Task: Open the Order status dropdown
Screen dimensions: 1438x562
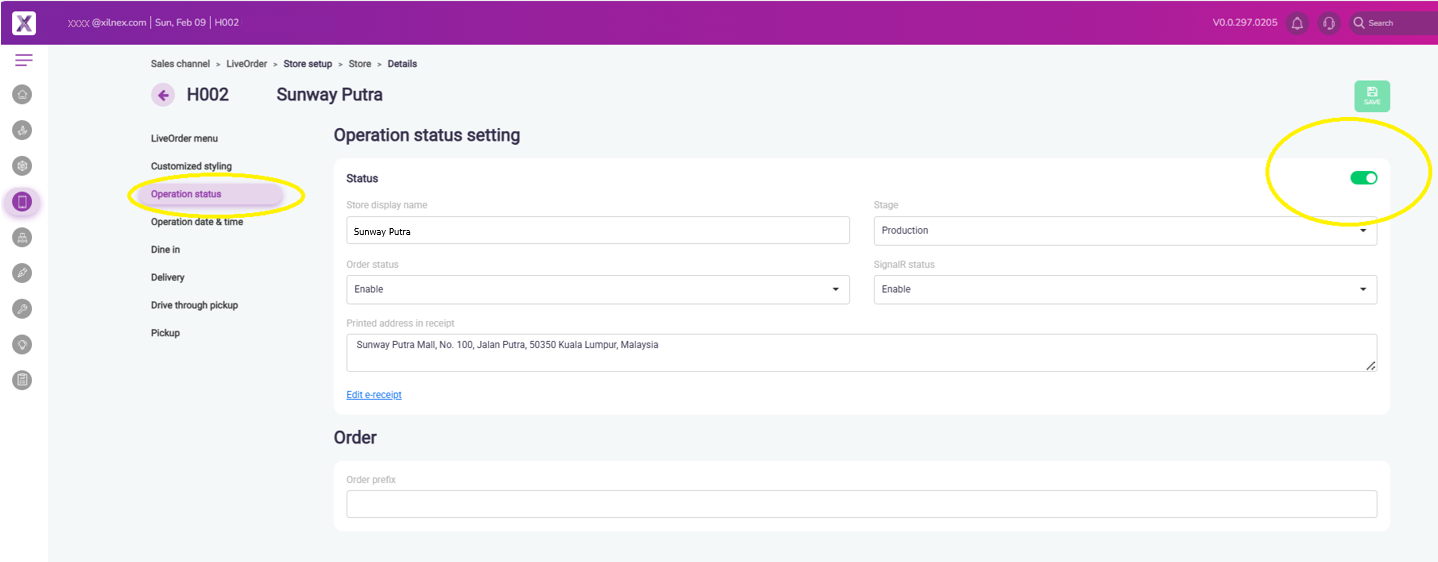Action: coord(597,290)
